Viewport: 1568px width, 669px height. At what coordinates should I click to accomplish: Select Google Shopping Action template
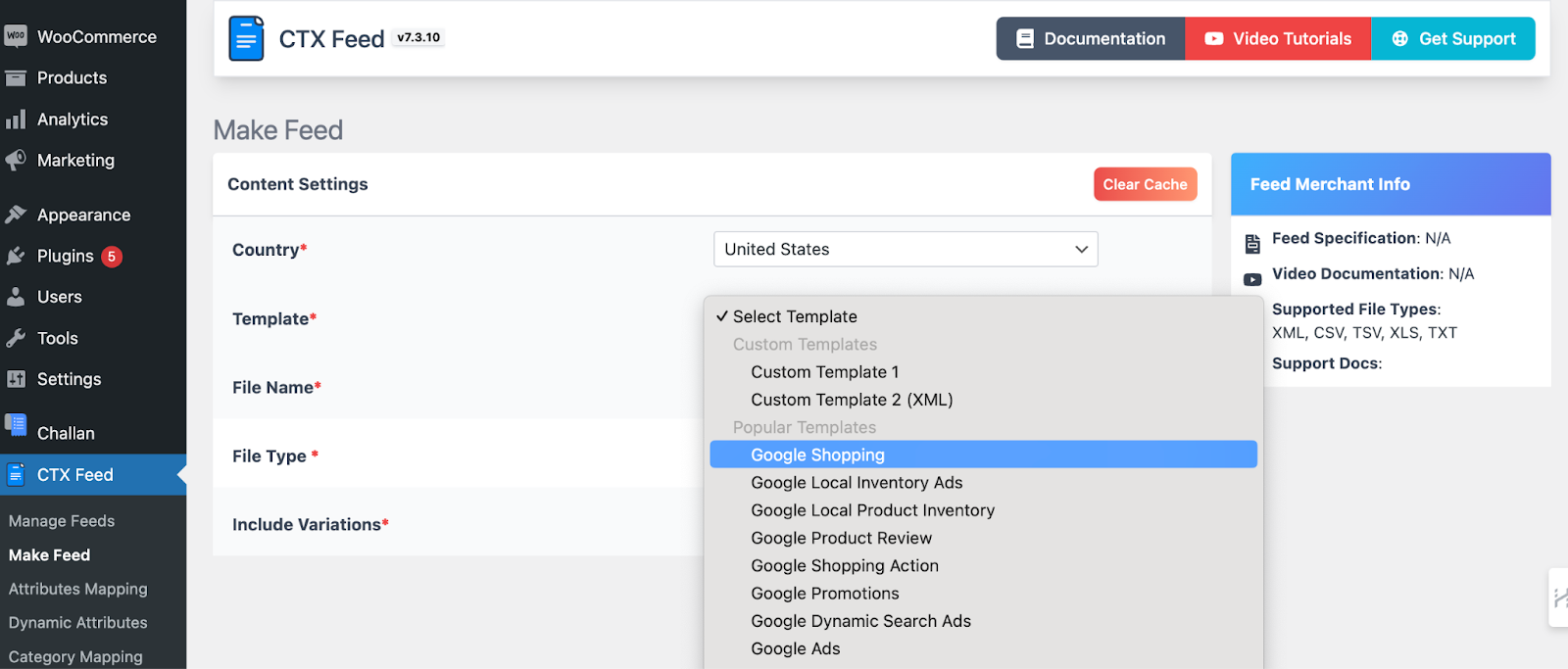click(983, 565)
